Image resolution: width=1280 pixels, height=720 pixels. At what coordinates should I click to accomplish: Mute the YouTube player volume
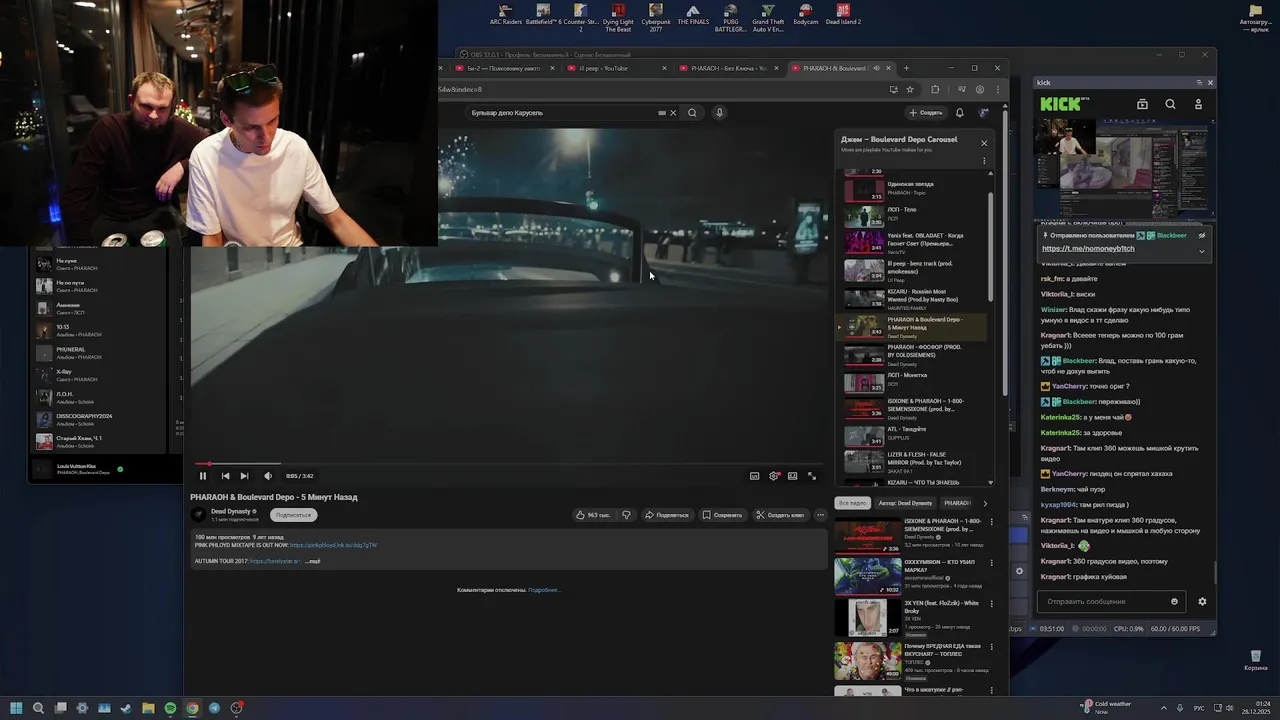click(267, 476)
